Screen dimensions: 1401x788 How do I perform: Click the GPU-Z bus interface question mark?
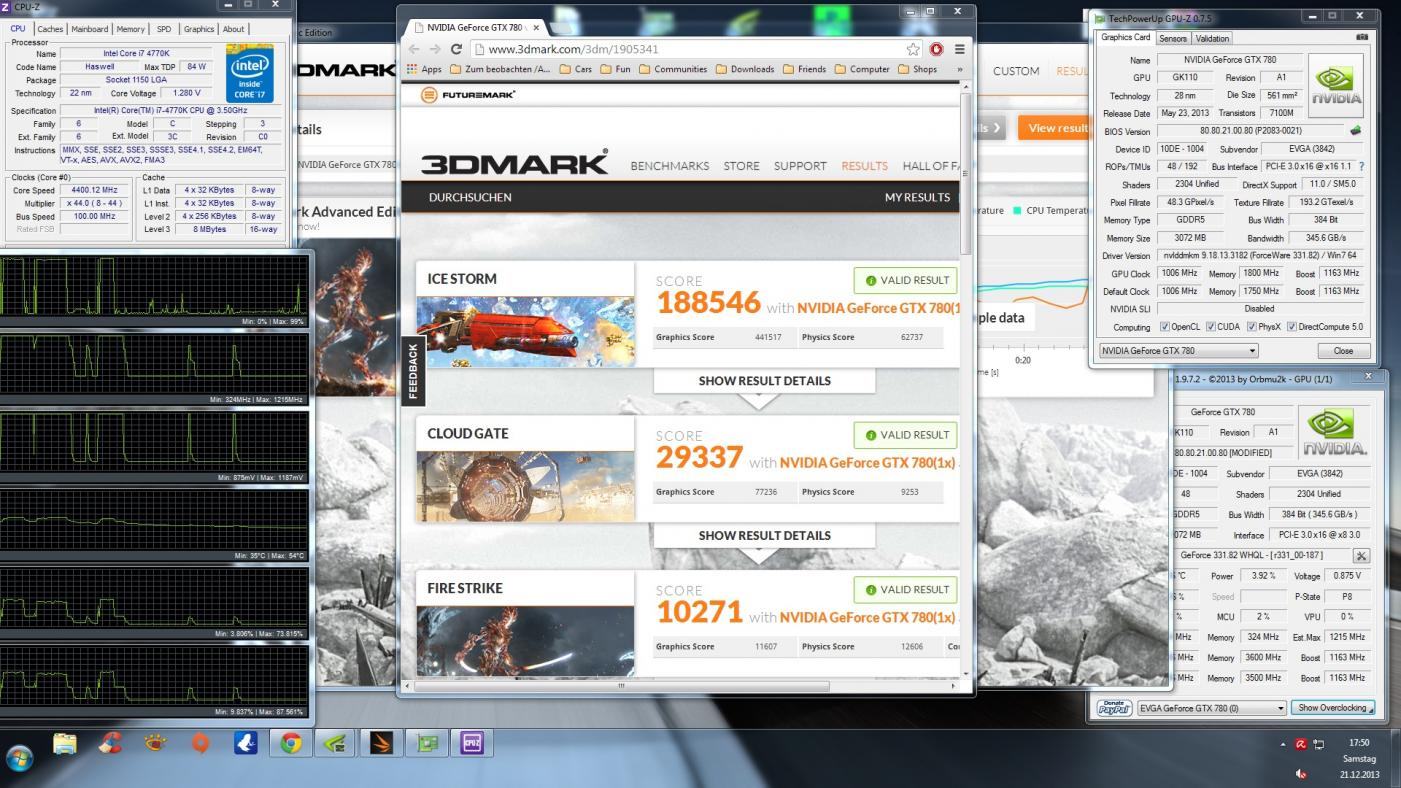click(1361, 167)
